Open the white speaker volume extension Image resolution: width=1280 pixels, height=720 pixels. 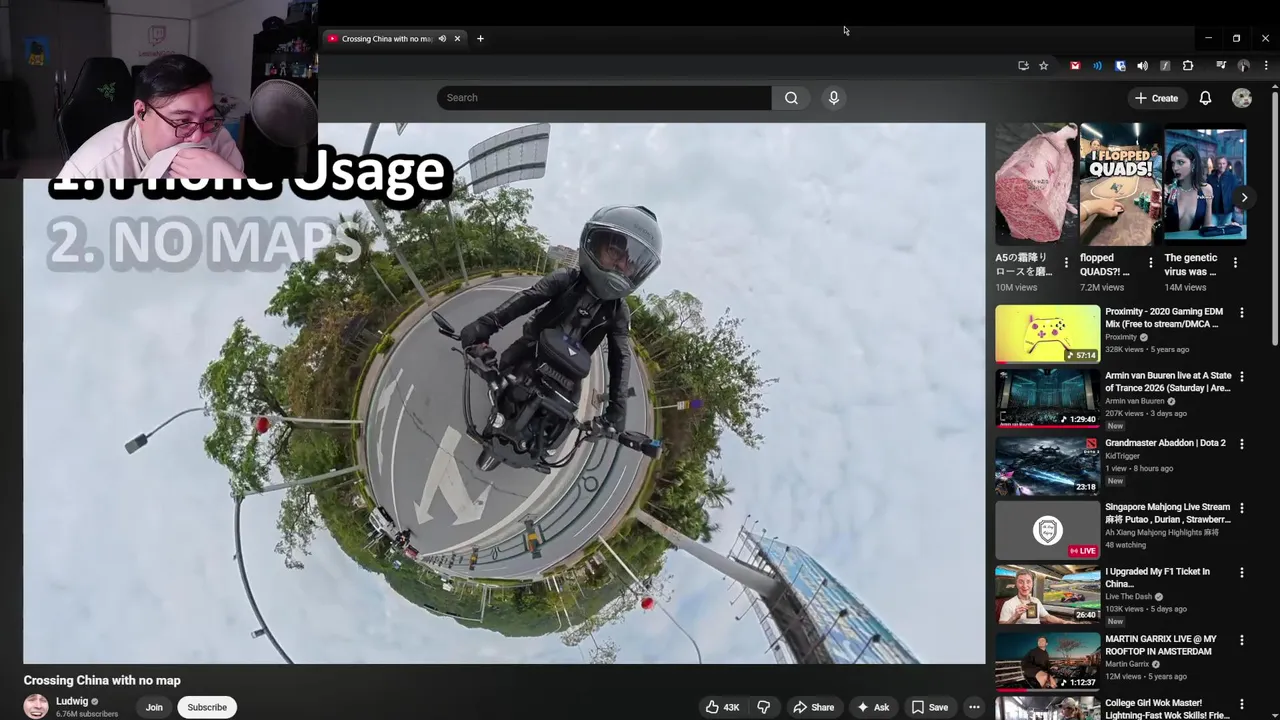point(1142,66)
